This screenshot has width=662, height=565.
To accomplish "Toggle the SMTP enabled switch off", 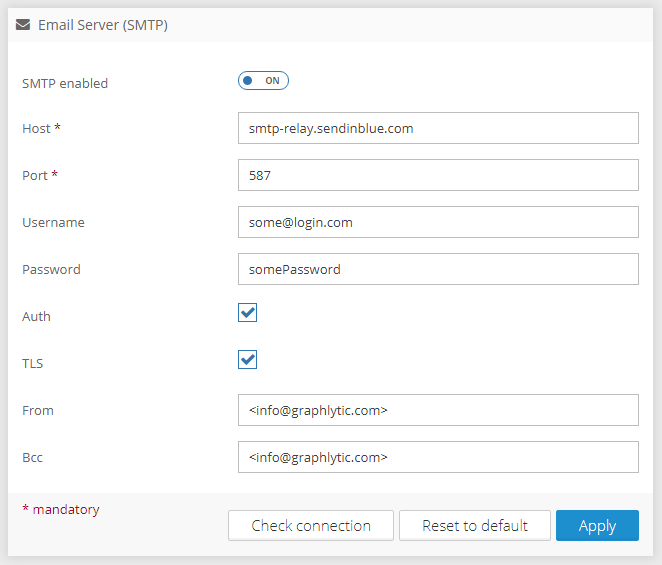I will (263, 81).
